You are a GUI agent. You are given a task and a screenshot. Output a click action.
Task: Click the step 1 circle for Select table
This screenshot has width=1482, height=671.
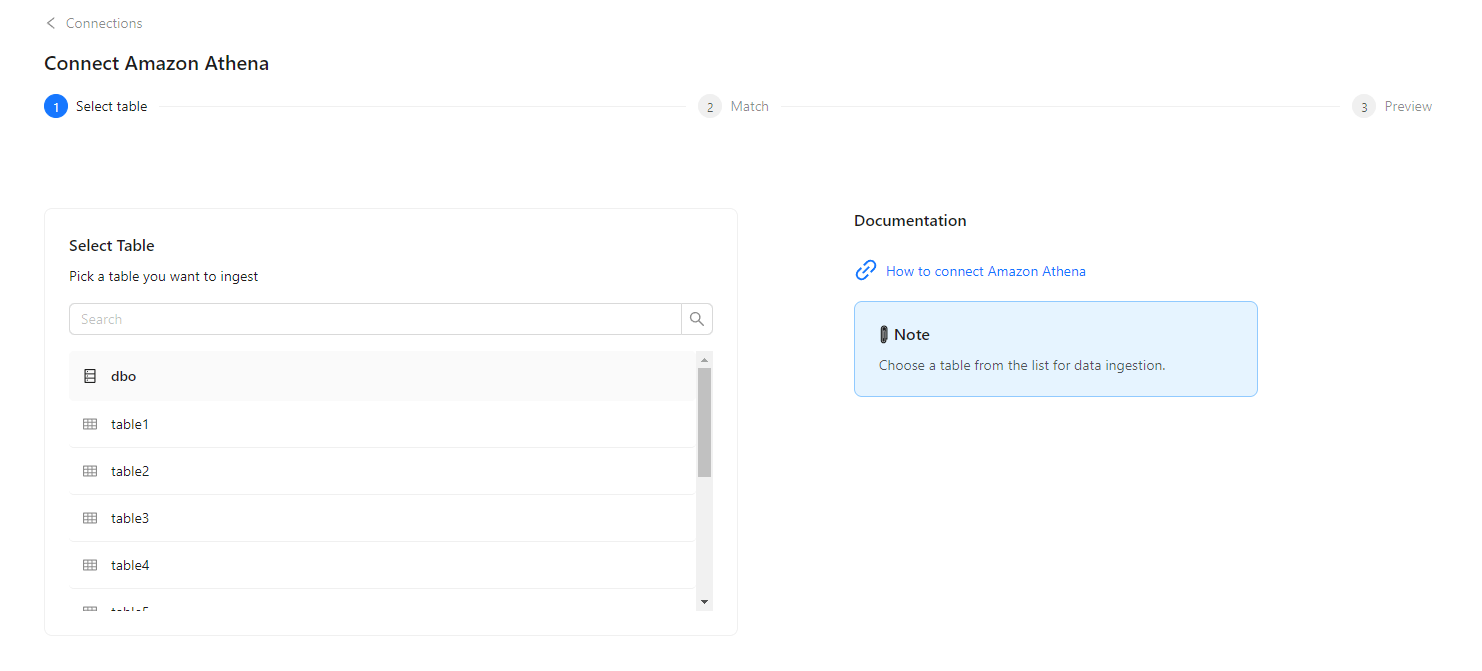pos(56,106)
